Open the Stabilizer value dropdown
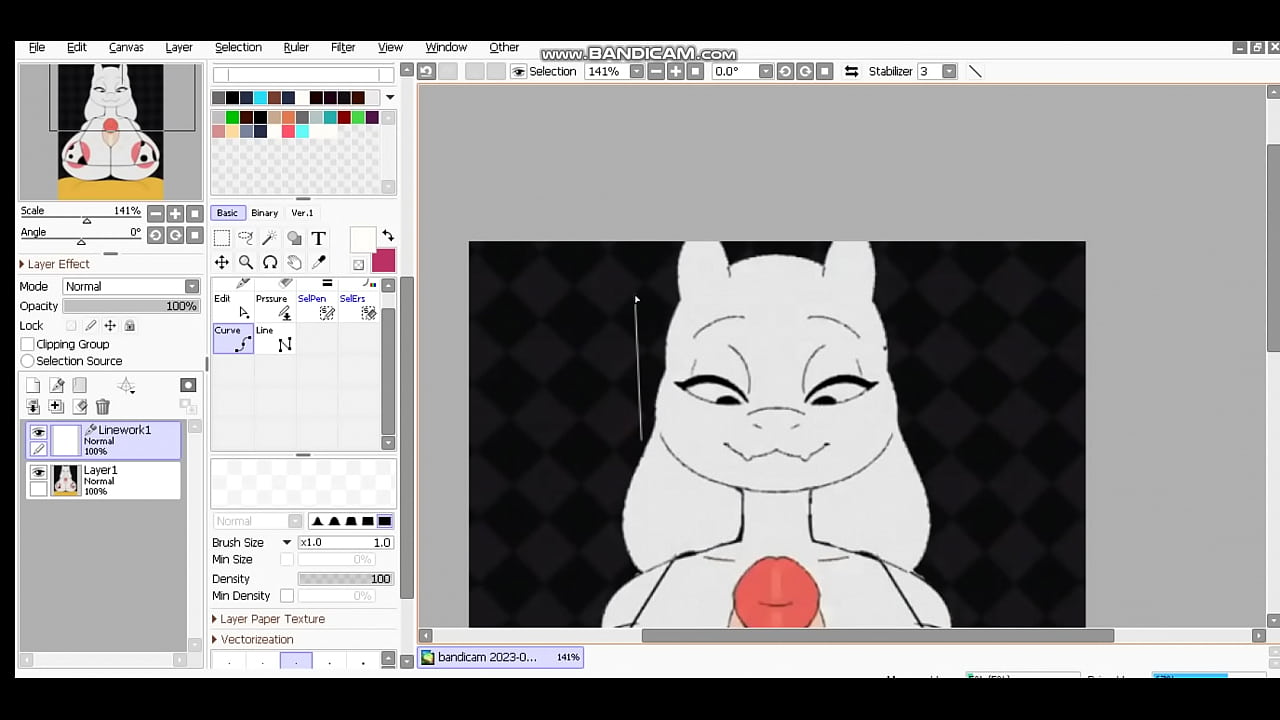1280x720 pixels. pyautogui.click(x=949, y=71)
